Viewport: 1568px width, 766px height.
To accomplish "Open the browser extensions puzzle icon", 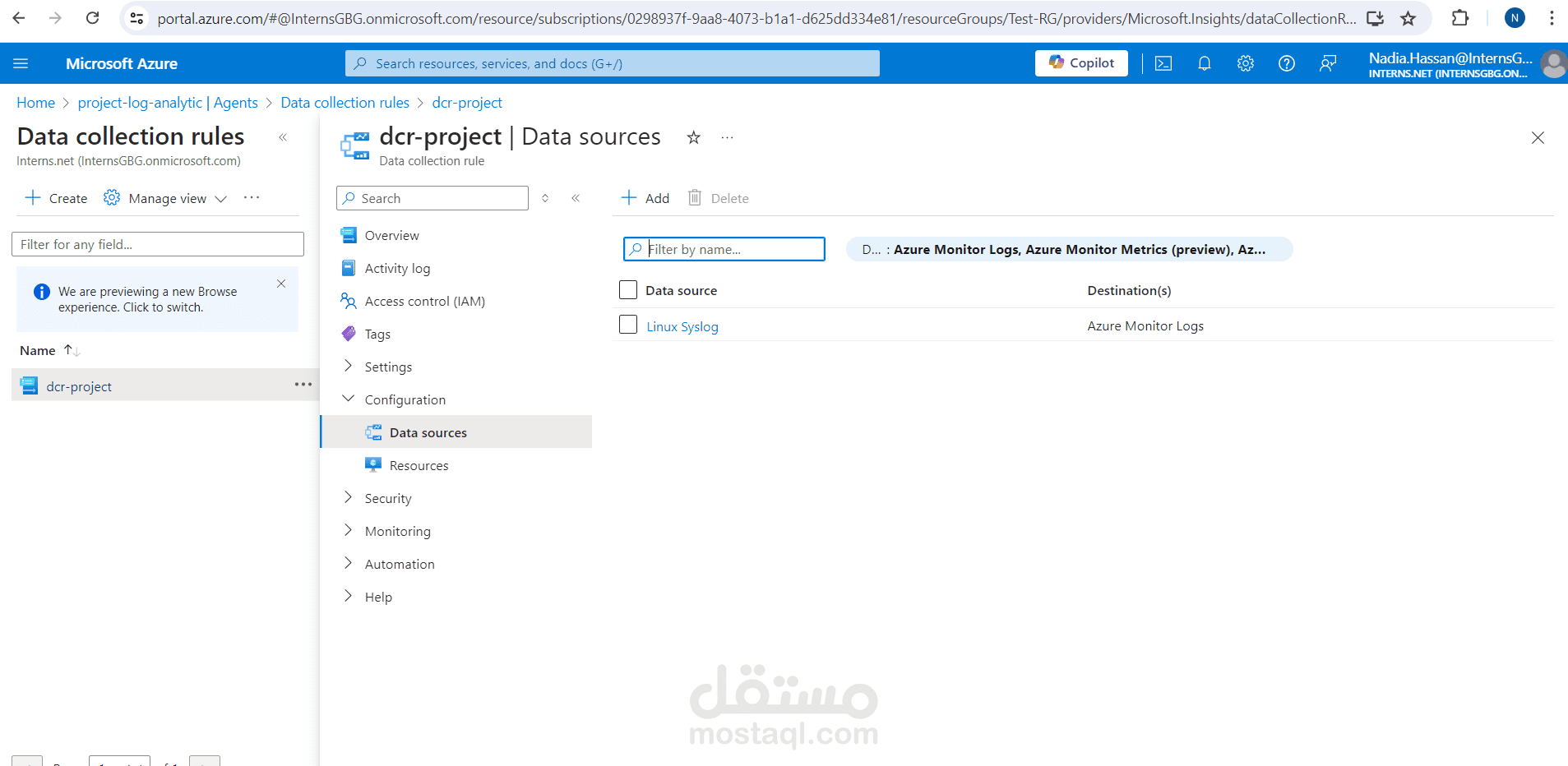I will tap(1460, 17).
